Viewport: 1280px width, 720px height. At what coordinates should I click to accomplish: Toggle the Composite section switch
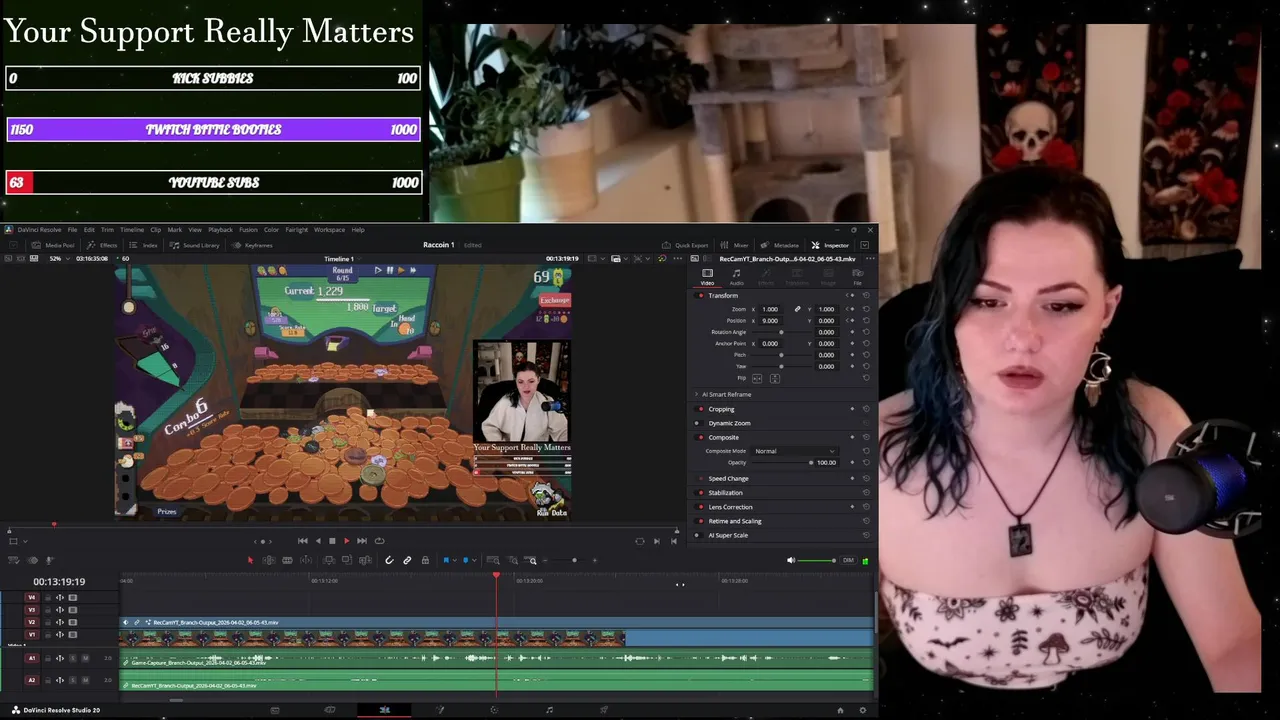(x=699, y=437)
